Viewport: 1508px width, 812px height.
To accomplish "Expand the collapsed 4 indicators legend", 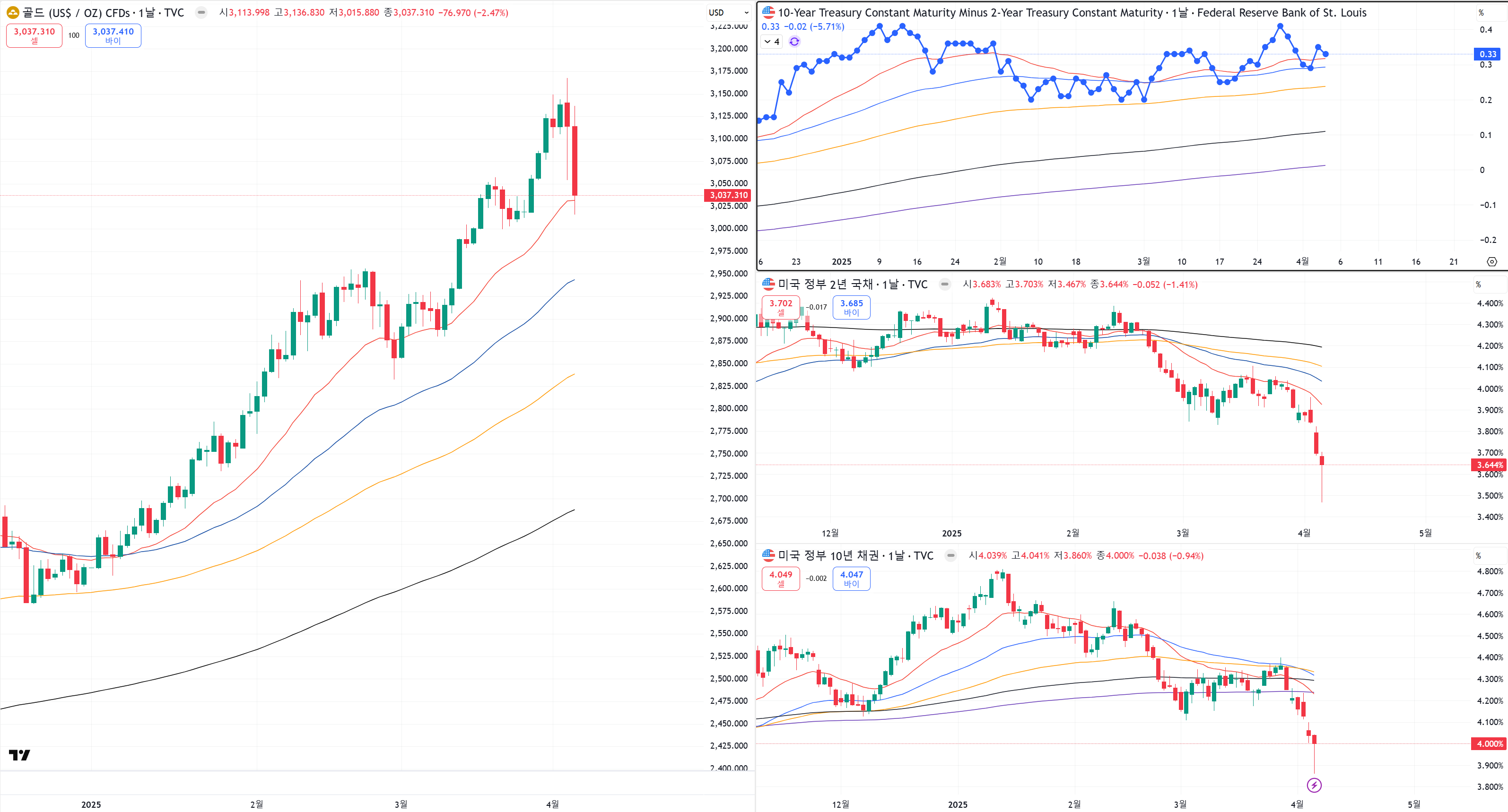I will click(772, 42).
